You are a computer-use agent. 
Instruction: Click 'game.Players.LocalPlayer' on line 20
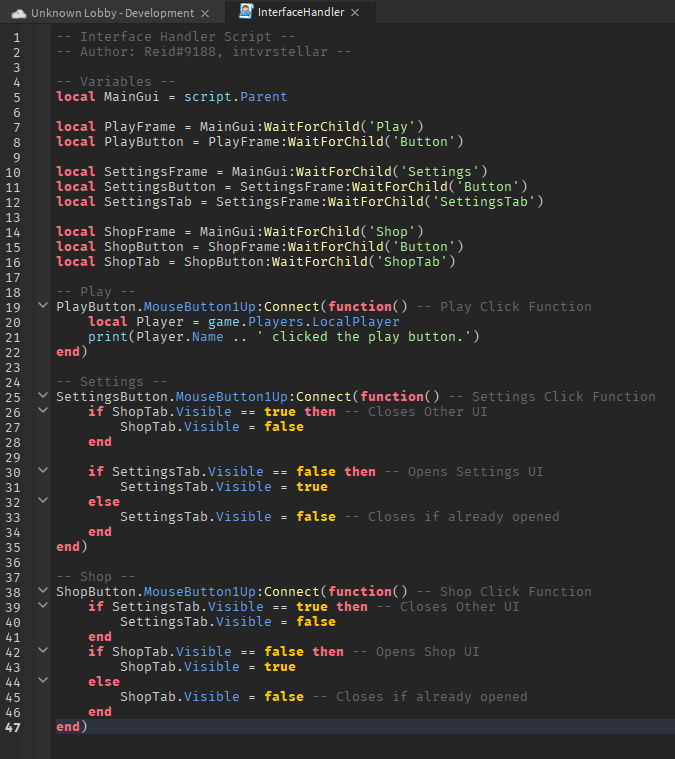(304, 322)
